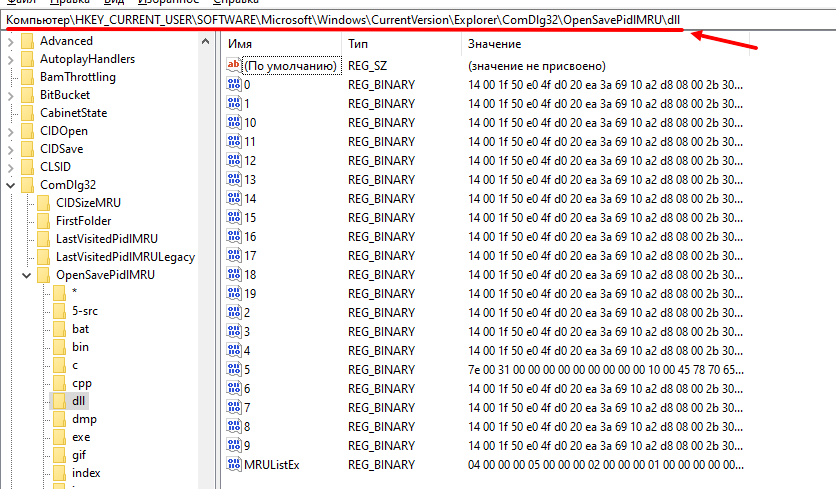
Task: Collapse the ComDlg32 key
Action: (11, 186)
